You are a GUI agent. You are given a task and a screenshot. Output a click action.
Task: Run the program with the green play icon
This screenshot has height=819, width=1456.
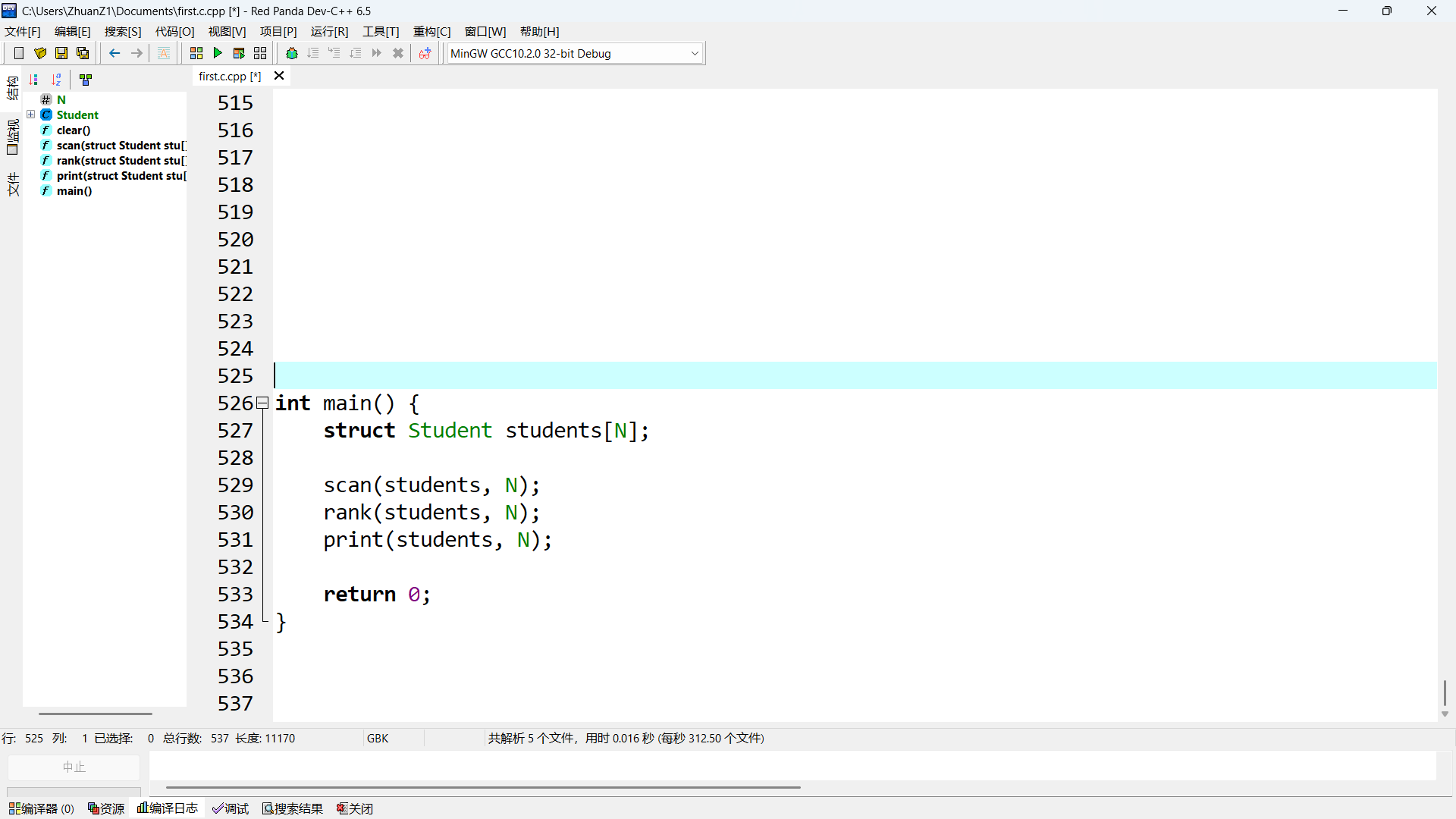218,53
